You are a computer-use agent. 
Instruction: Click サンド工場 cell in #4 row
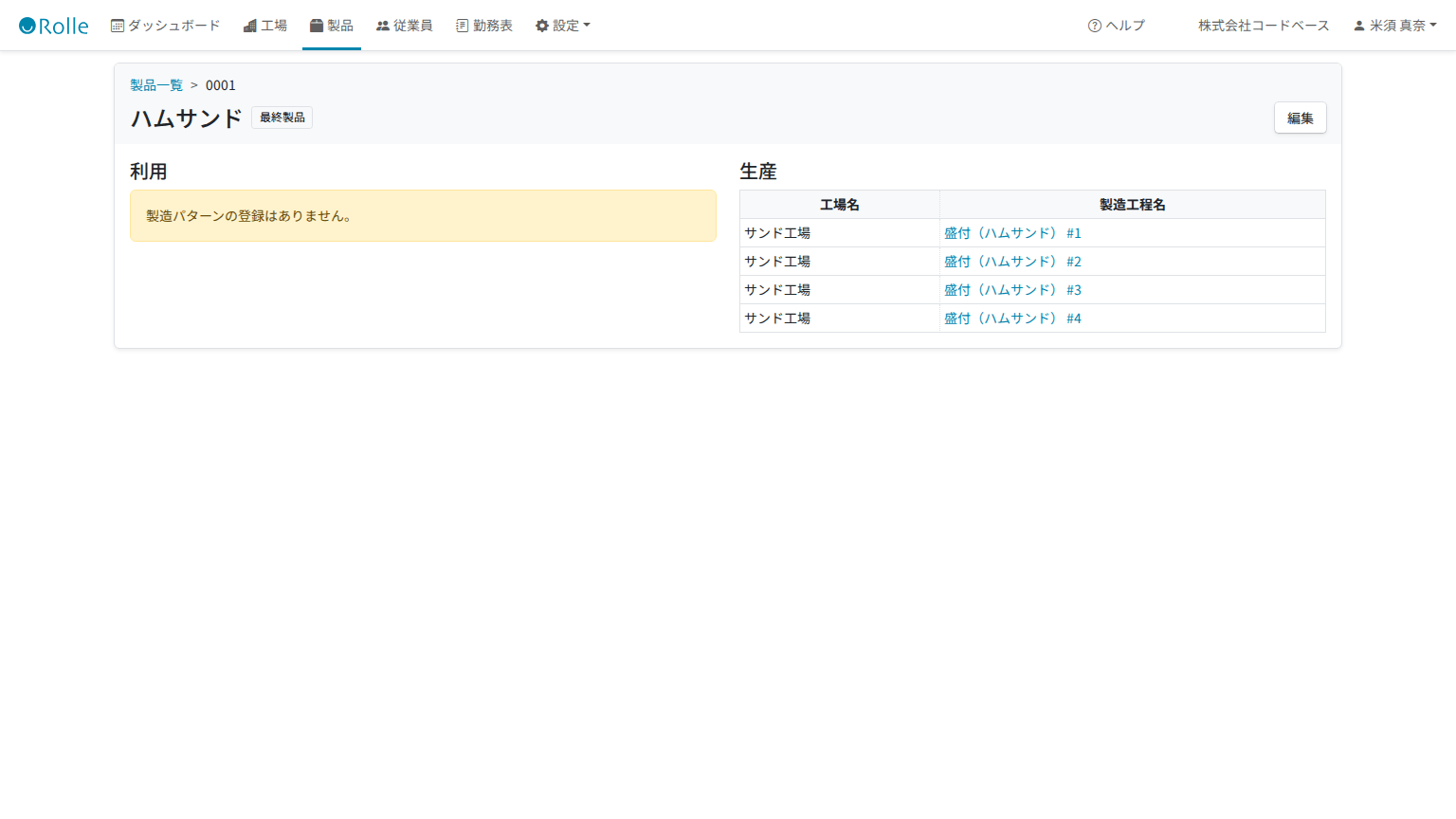840,318
